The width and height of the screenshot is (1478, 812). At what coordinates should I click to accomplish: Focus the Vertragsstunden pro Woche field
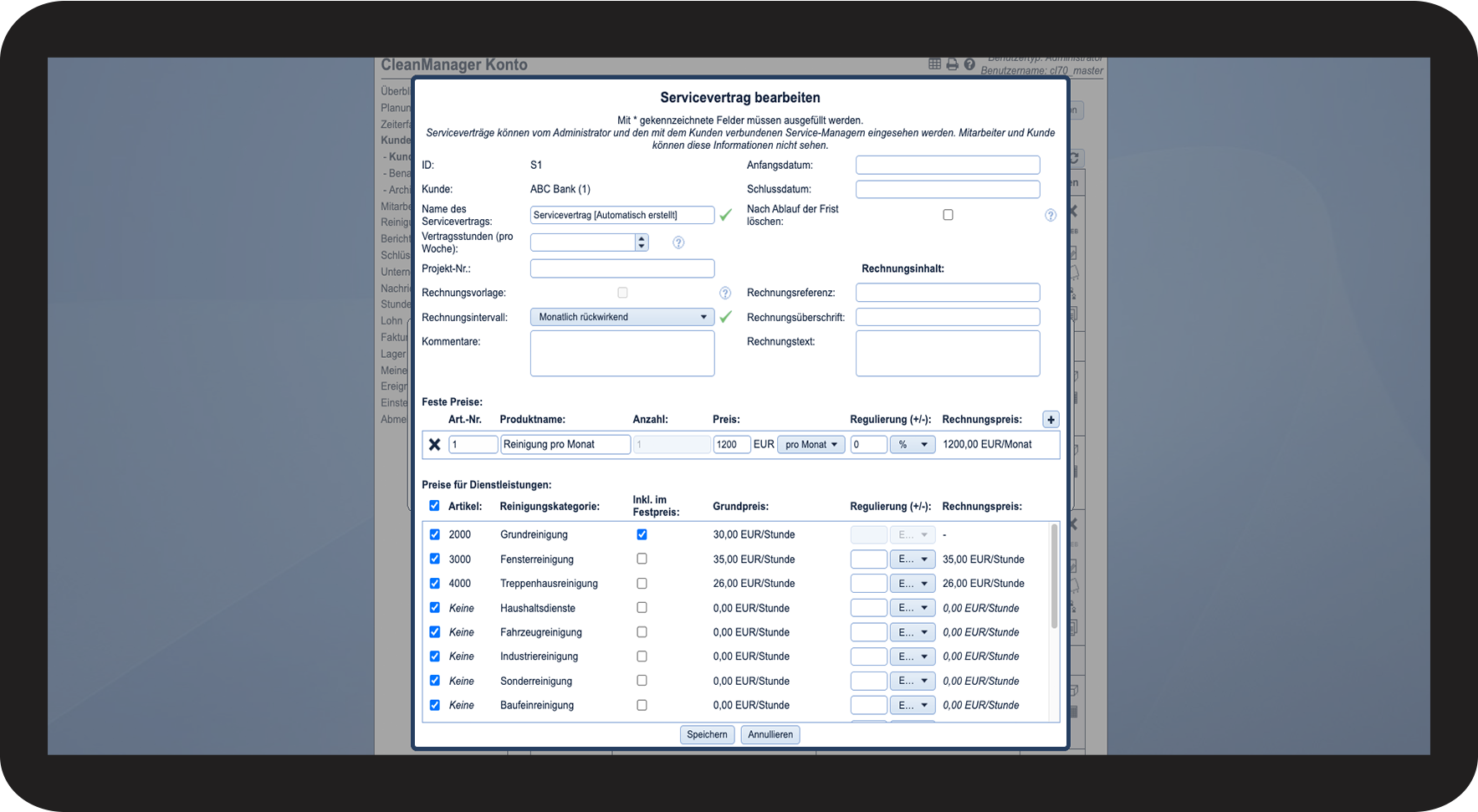coord(583,243)
